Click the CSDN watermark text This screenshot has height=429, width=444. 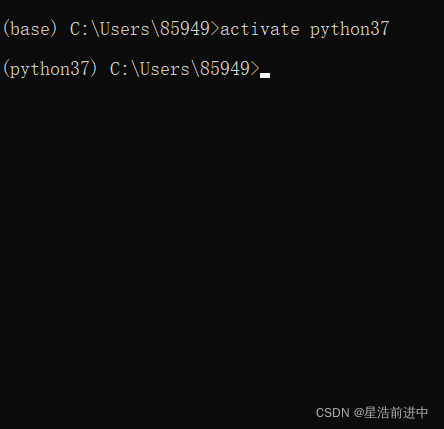(332, 413)
